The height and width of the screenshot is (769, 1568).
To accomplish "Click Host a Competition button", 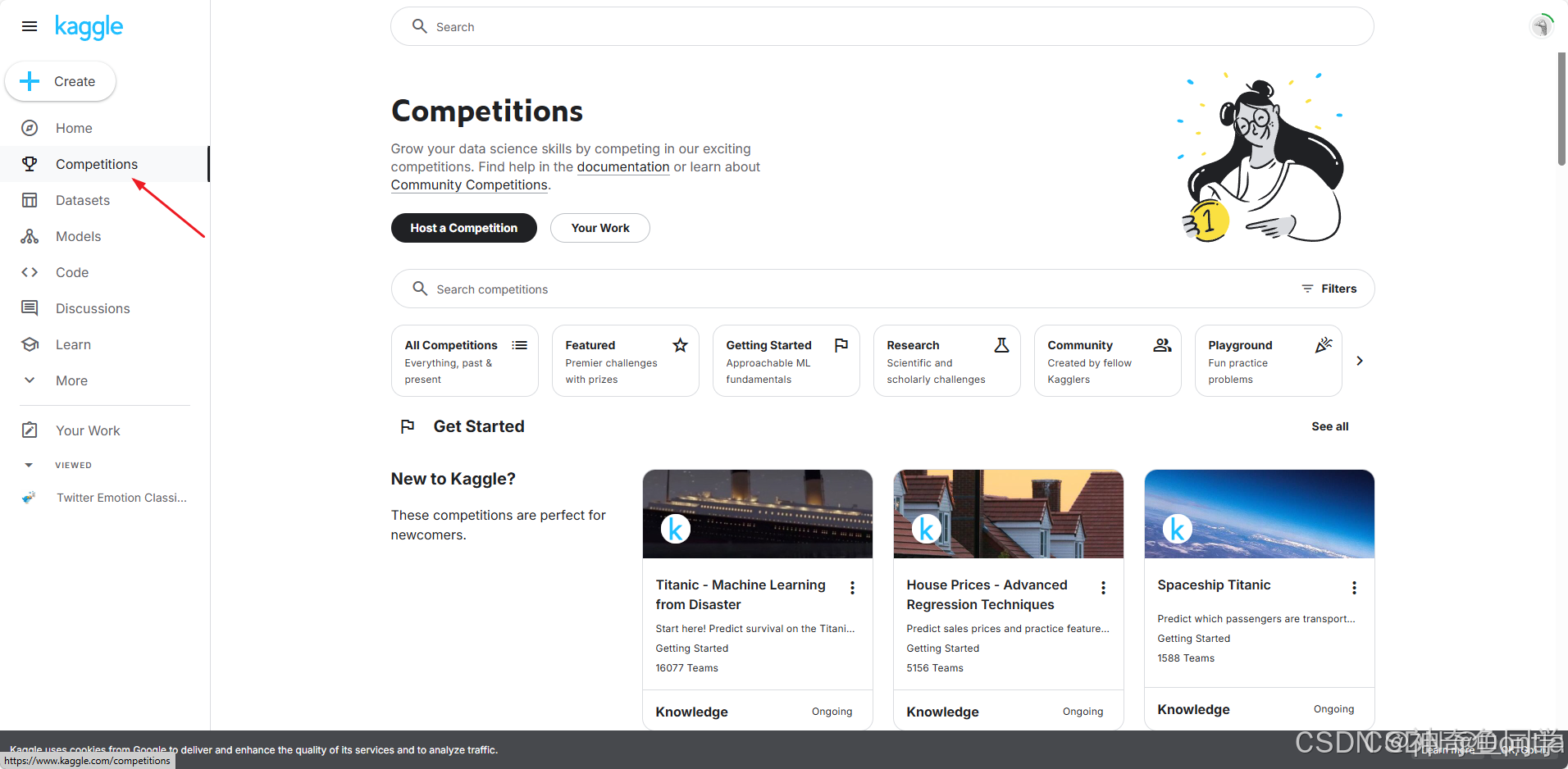I will point(464,228).
